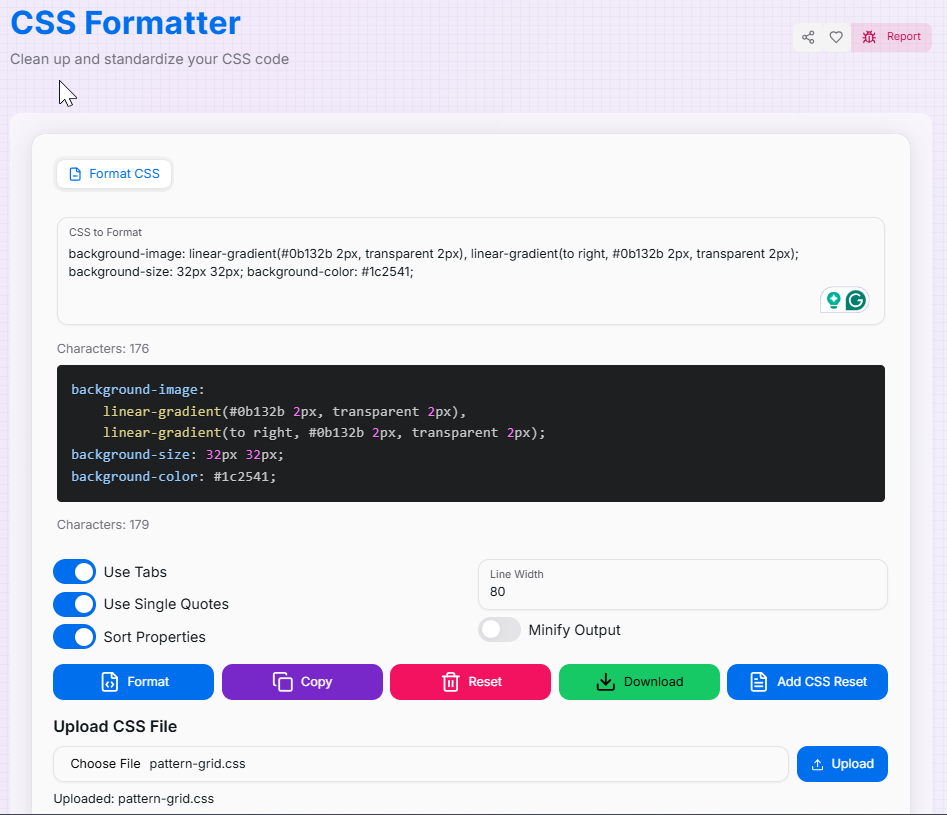The image size is (947, 815).
Task: Disable Sort Properties
Action: (74, 636)
